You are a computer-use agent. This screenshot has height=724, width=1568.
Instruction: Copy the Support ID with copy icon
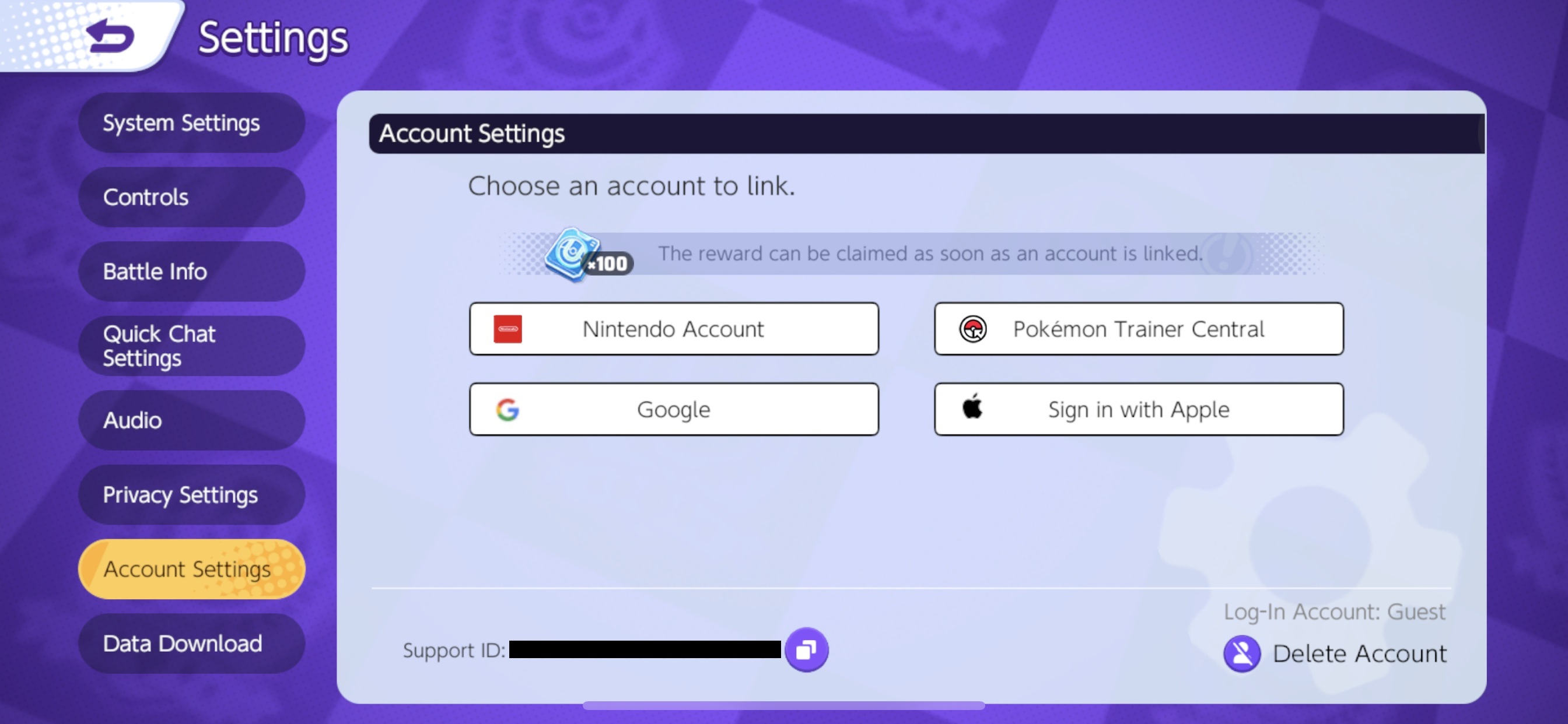pos(806,650)
